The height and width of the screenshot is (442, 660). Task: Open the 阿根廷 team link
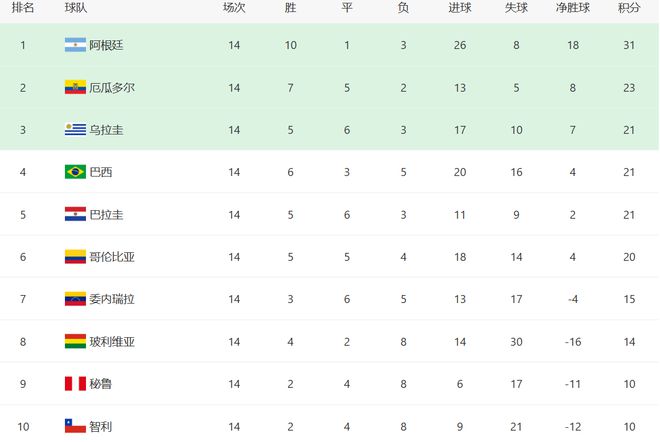106,45
